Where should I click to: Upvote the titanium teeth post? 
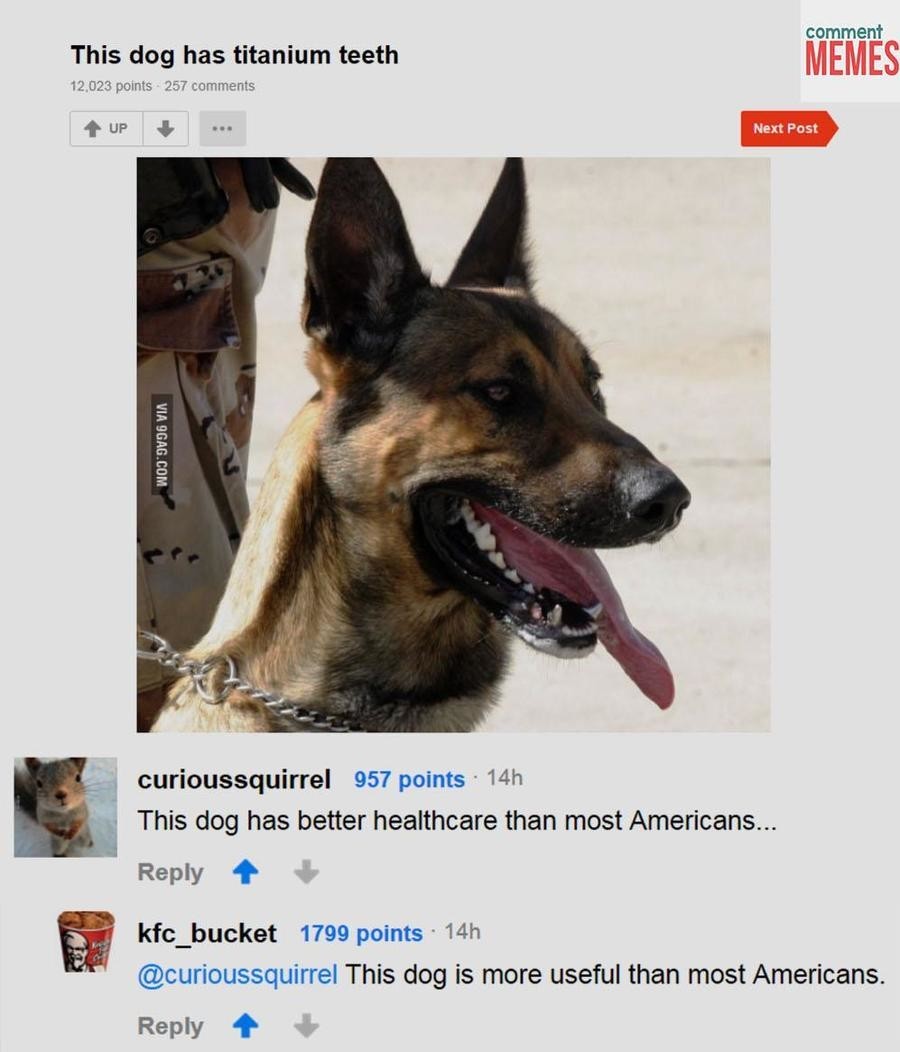(x=106, y=128)
